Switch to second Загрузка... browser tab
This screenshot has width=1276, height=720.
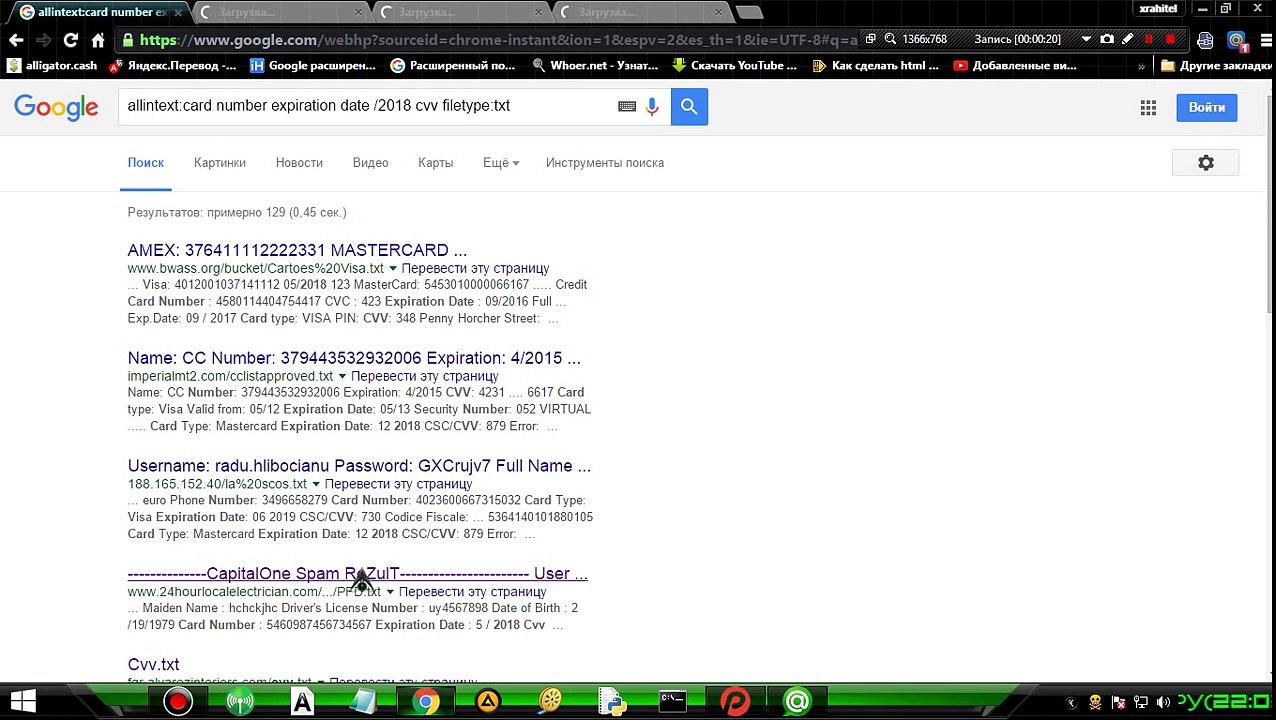pos(455,12)
